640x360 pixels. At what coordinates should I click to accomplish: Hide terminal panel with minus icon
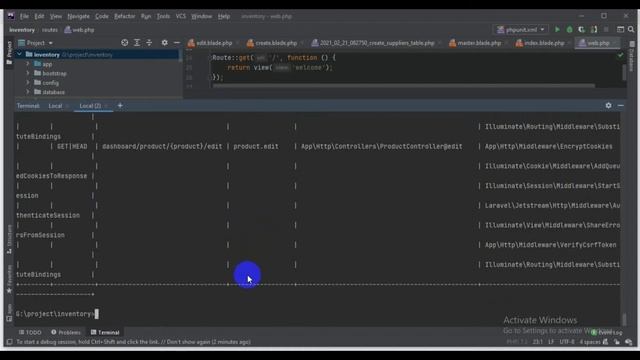(x=621, y=106)
